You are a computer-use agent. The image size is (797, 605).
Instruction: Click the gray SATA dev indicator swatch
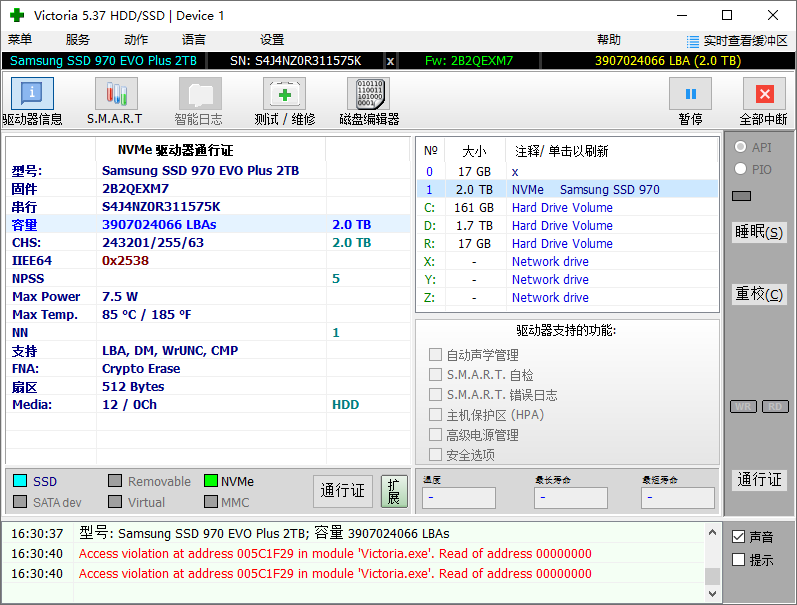[x=20, y=502]
